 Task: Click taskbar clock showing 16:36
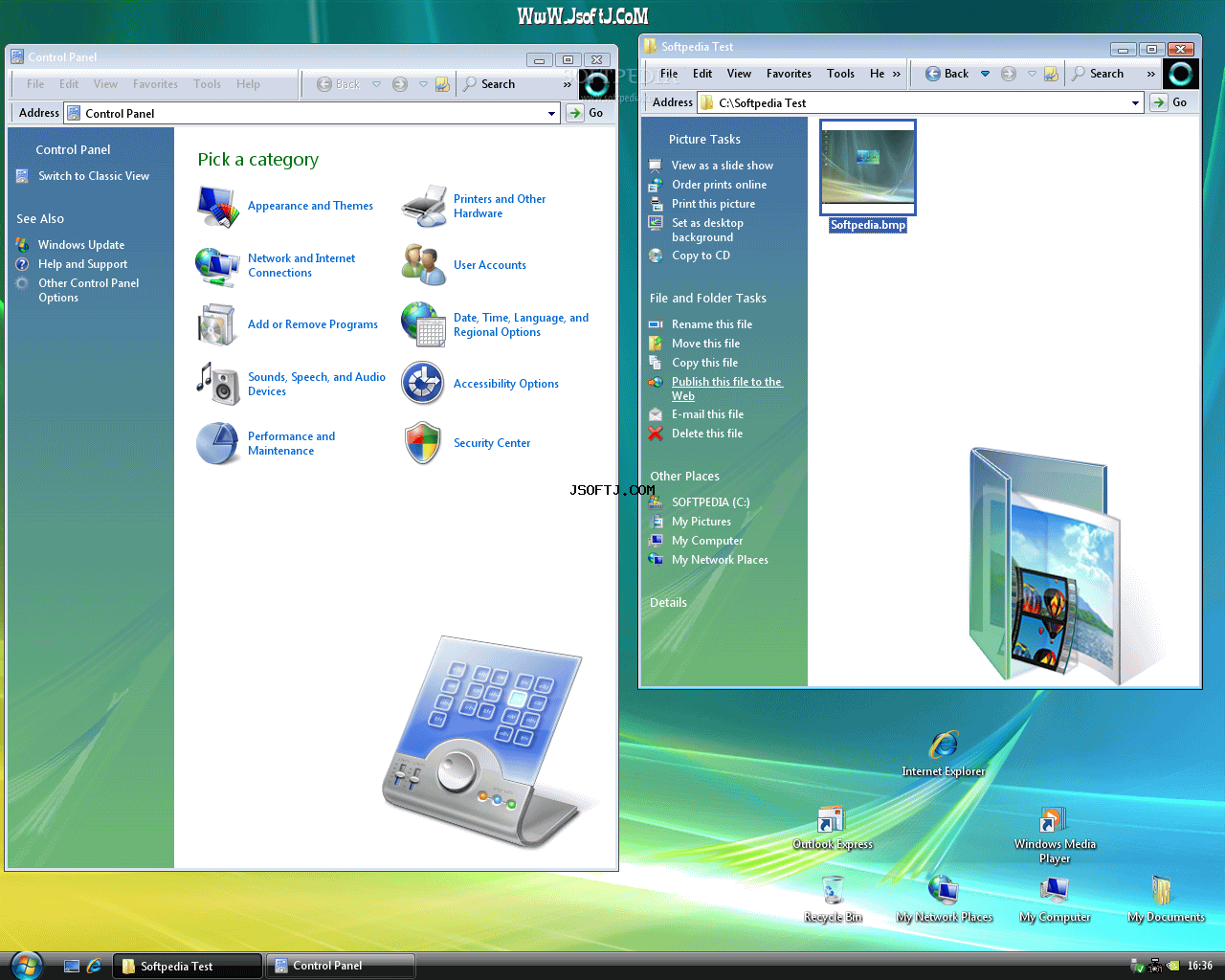click(1200, 966)
